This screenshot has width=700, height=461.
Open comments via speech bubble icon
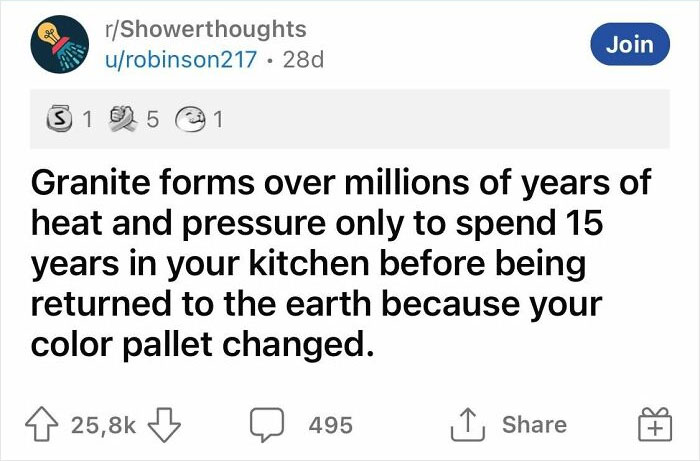pyautogui.click(x=267, y=424)
